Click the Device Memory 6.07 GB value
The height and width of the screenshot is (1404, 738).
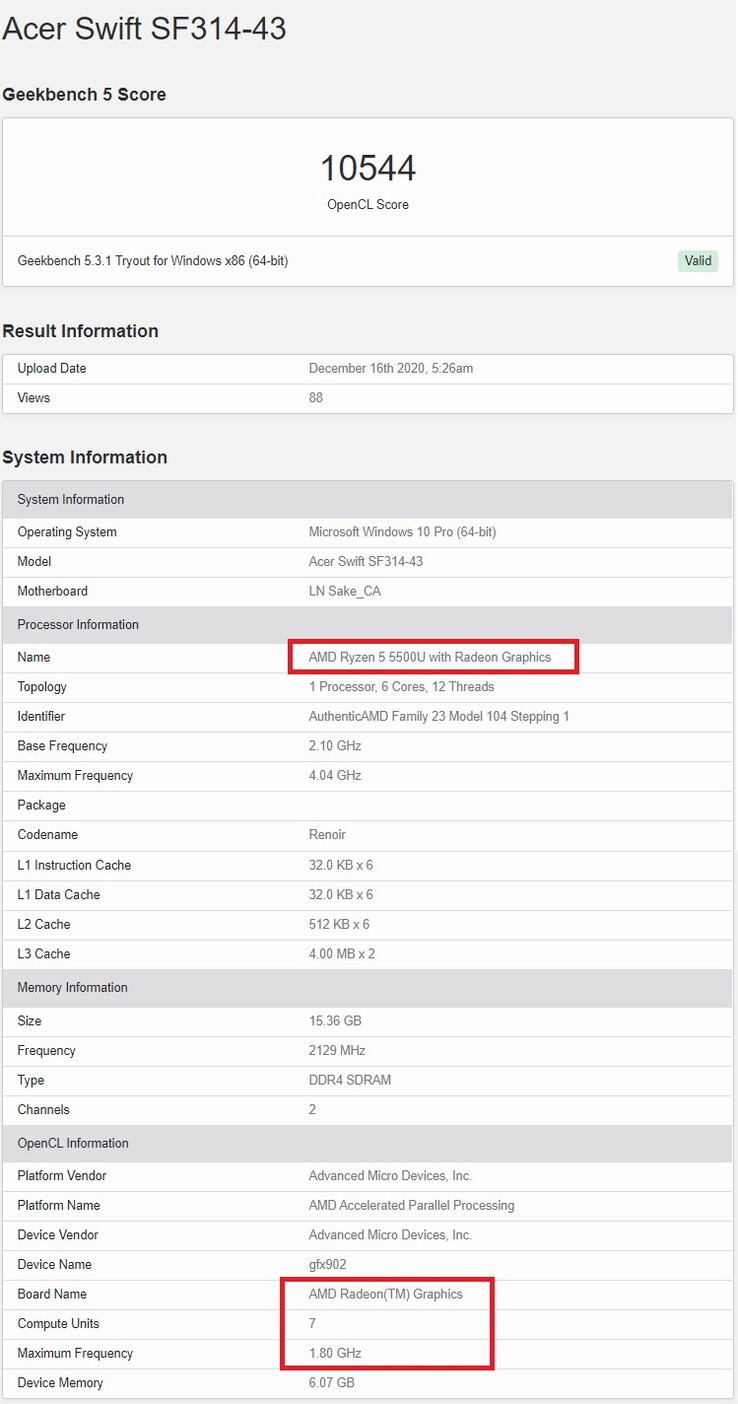click(x=332, y=1383)
